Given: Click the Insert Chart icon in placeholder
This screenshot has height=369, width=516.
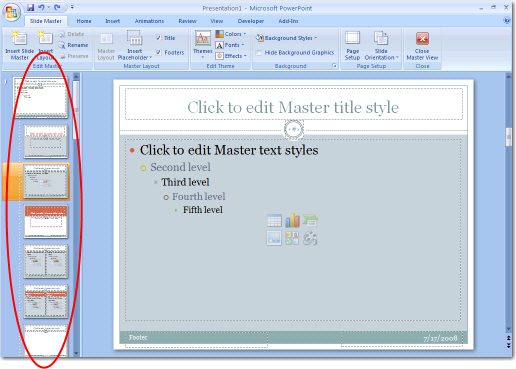Looking at the screenshot, I should point(292,221).
